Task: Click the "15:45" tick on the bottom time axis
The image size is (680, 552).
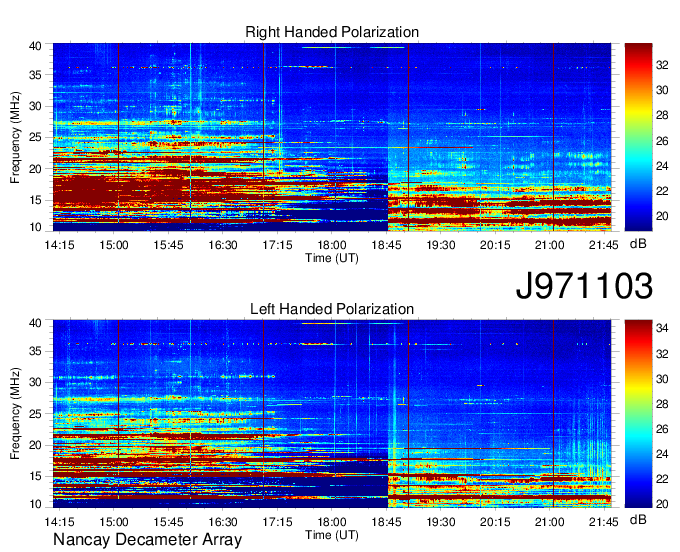Action: 168,522
